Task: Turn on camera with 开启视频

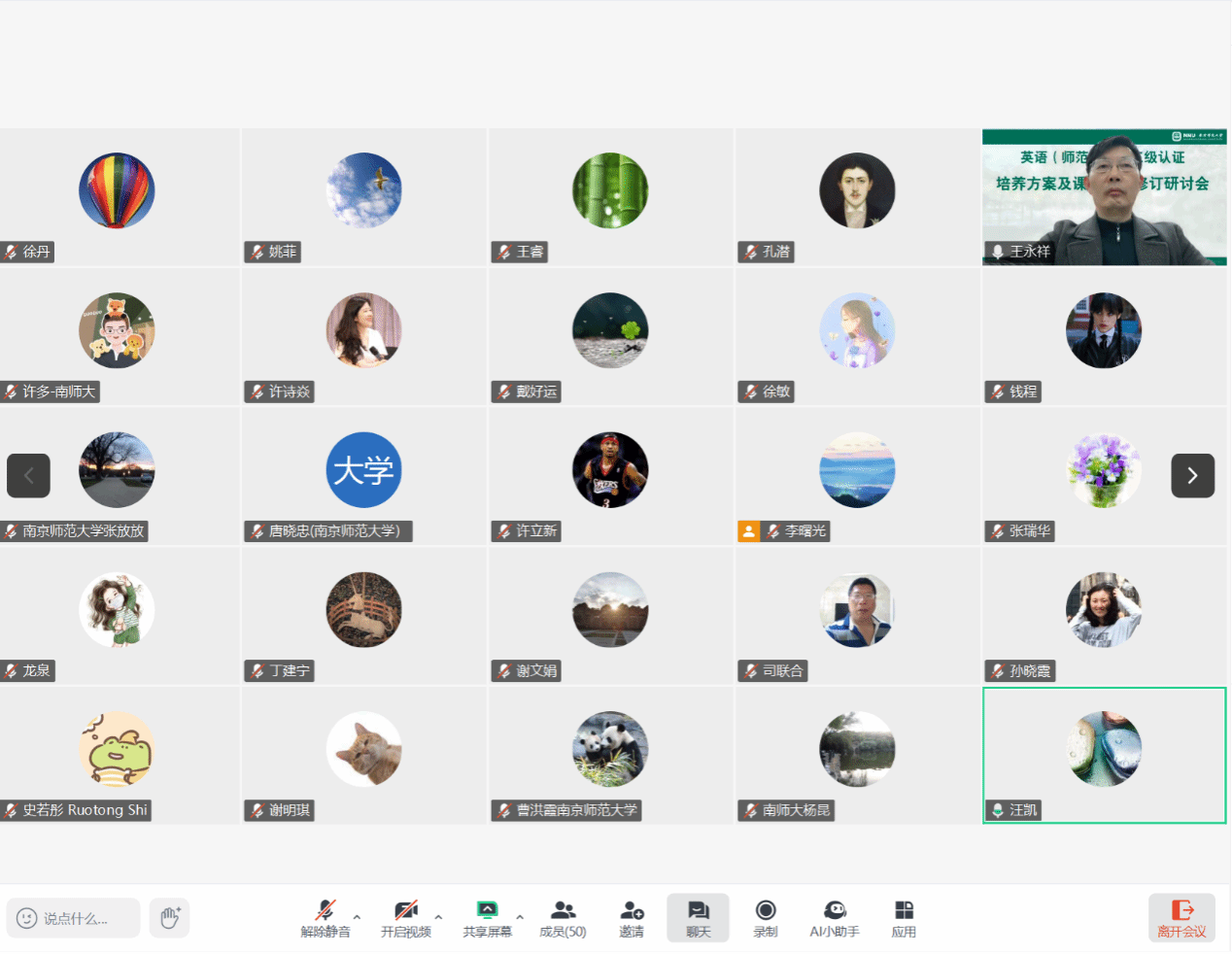Action: tap(405, 918)
